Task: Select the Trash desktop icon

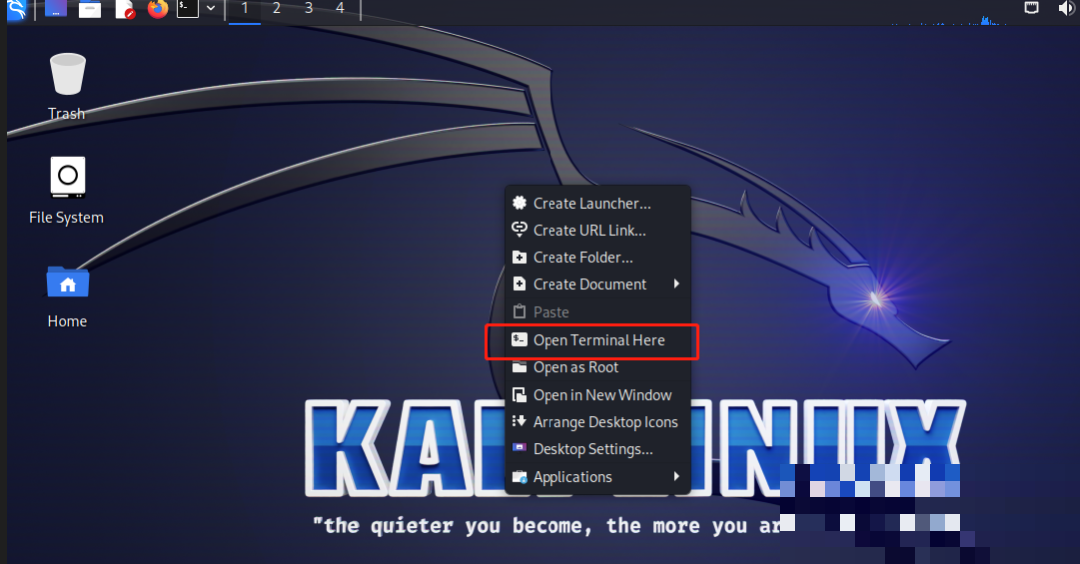Action: tap(67, 87)
